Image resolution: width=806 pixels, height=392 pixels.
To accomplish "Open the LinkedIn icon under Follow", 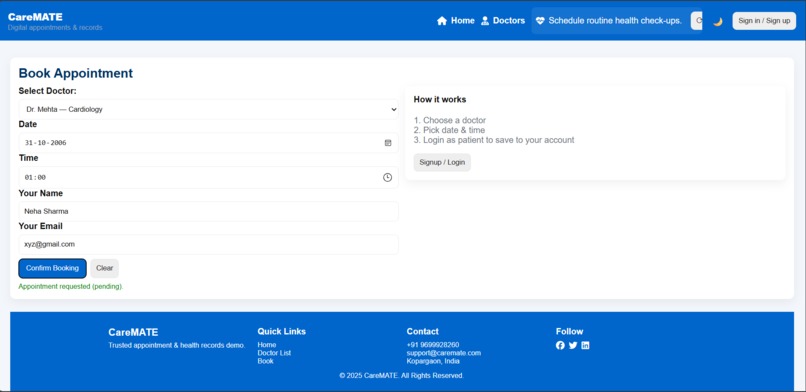I will (x=585, y=345).
